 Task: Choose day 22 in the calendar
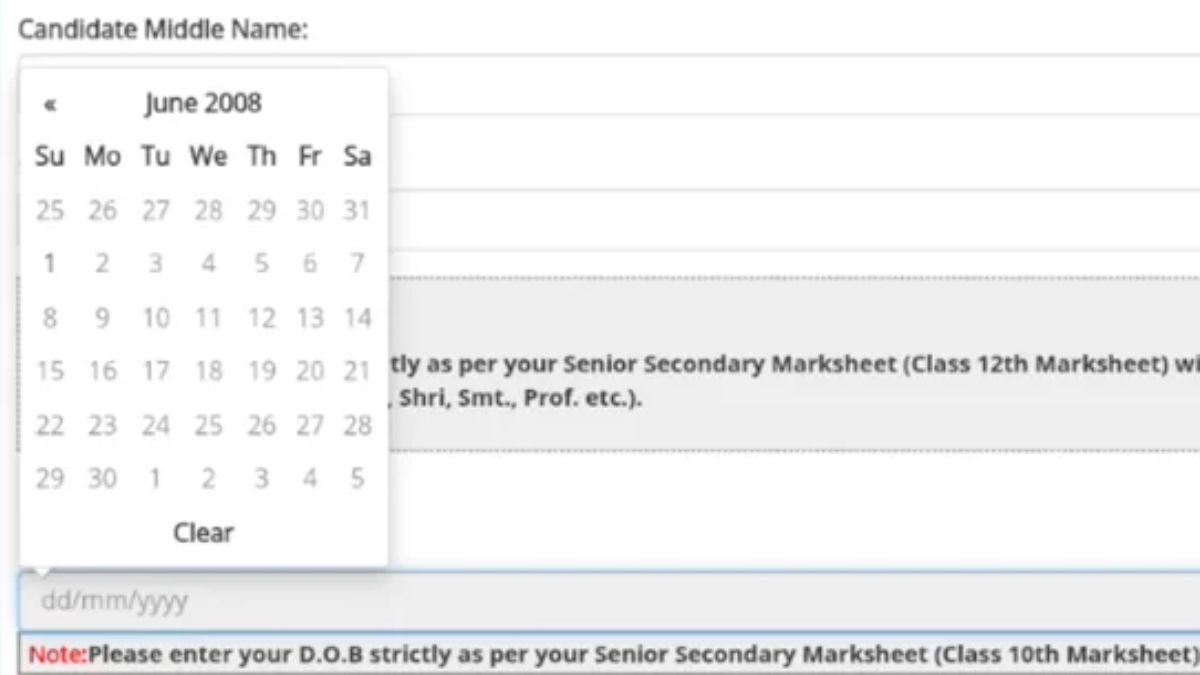[x=50, y=426]
